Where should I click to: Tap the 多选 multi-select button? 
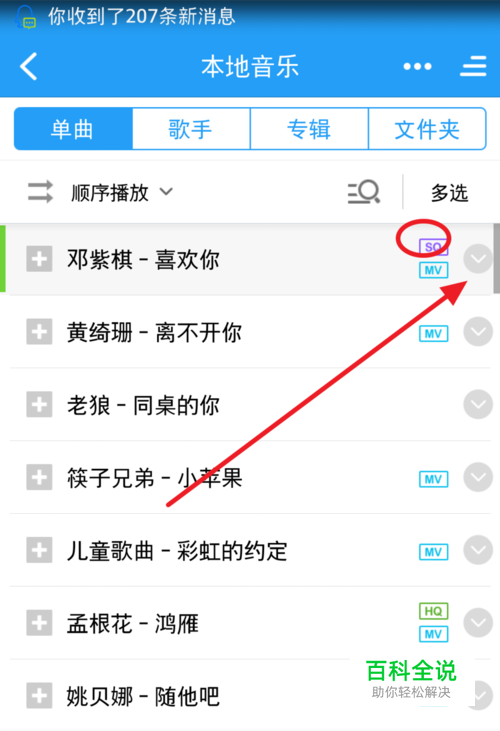[x=449, y=192]
